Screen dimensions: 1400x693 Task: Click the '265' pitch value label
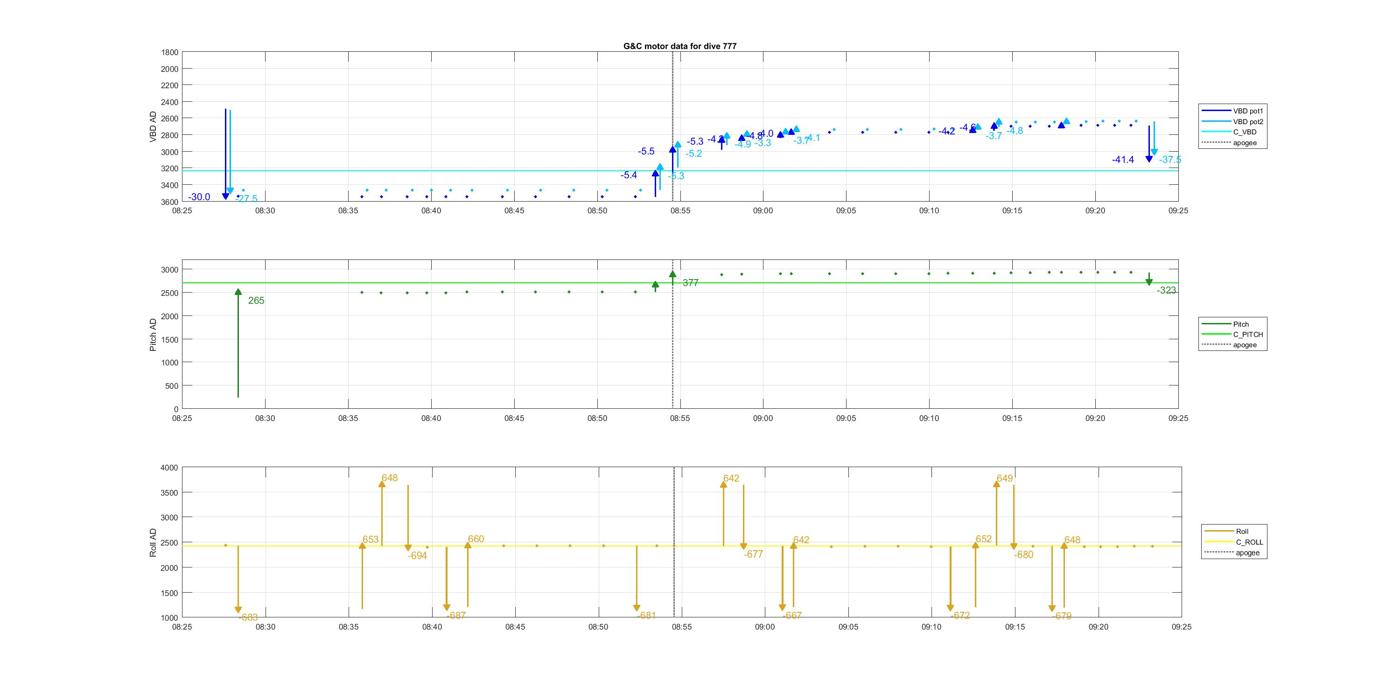[256, 300]
